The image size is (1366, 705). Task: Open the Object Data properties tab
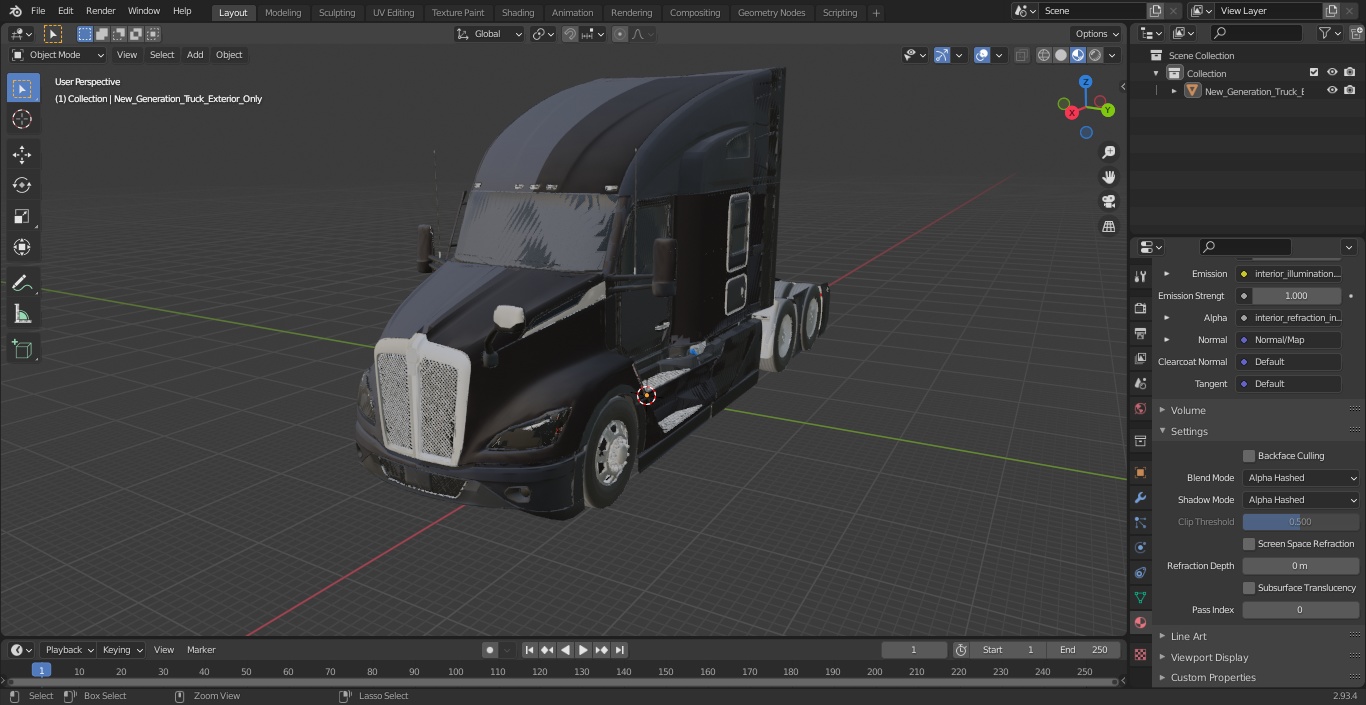[1140, 597]
